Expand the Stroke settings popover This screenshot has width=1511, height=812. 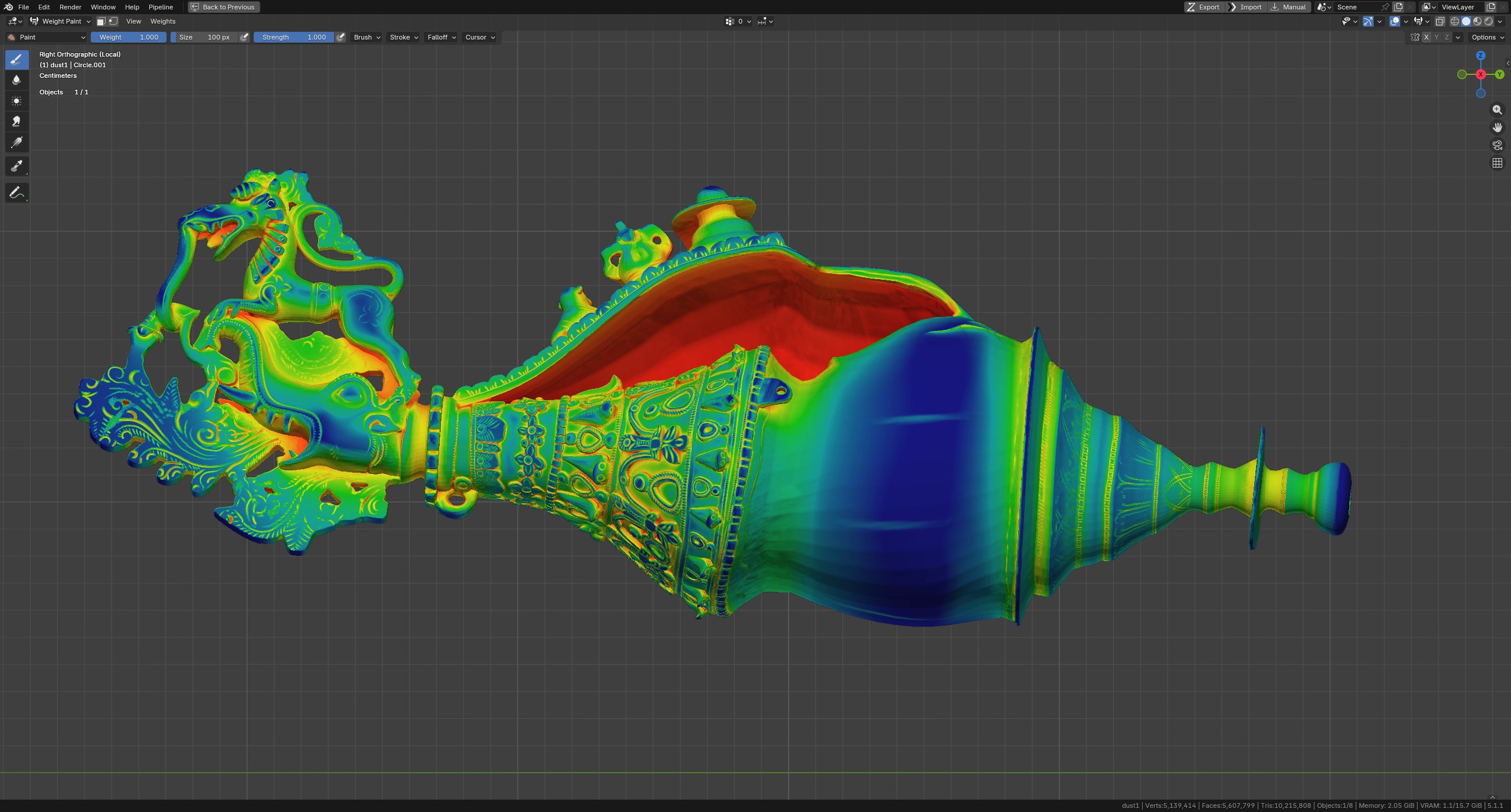(404, 37)
